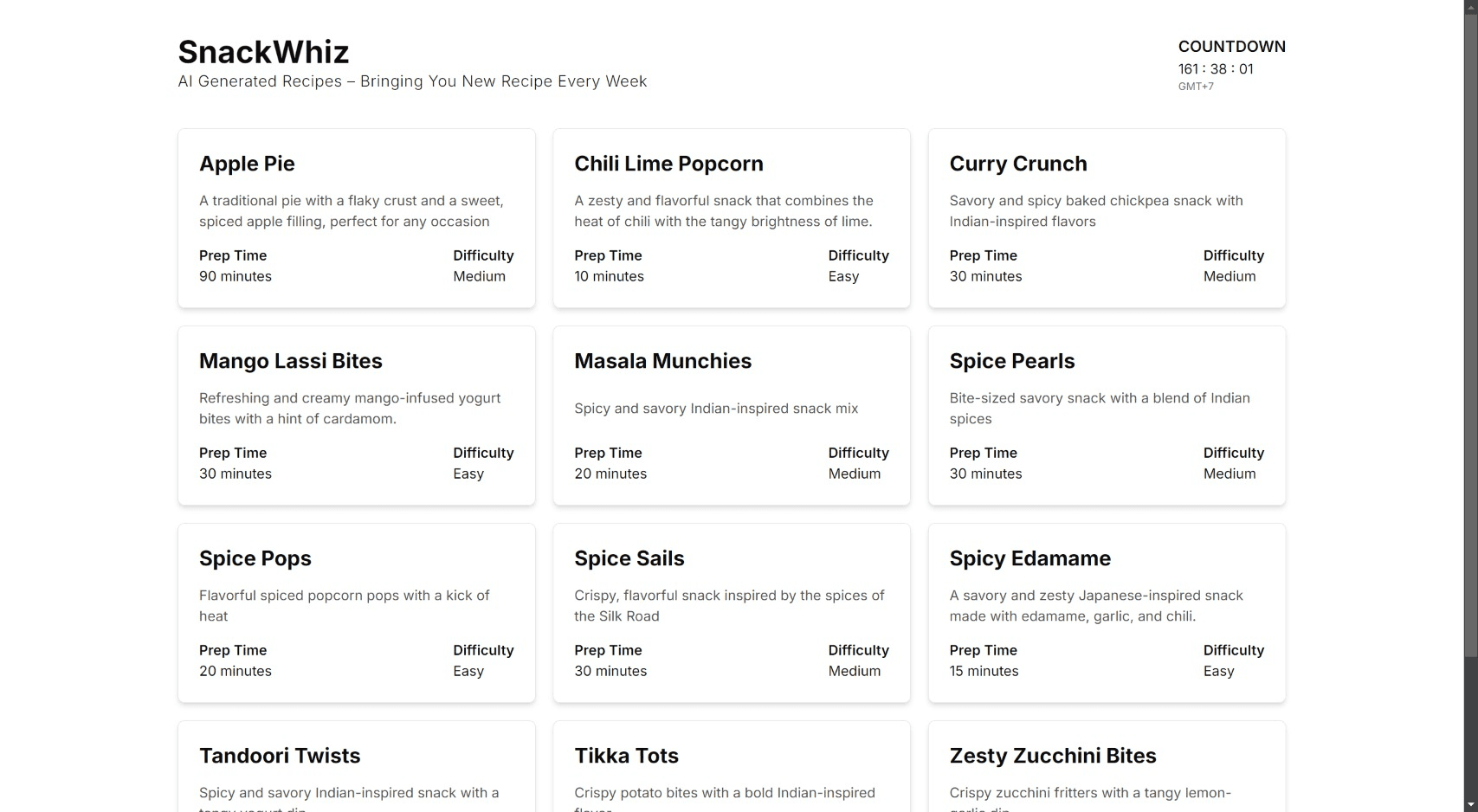Screen dimensions: 1478x812
Task: Click the scrollbar down arrow
Action: point(1470,805)
